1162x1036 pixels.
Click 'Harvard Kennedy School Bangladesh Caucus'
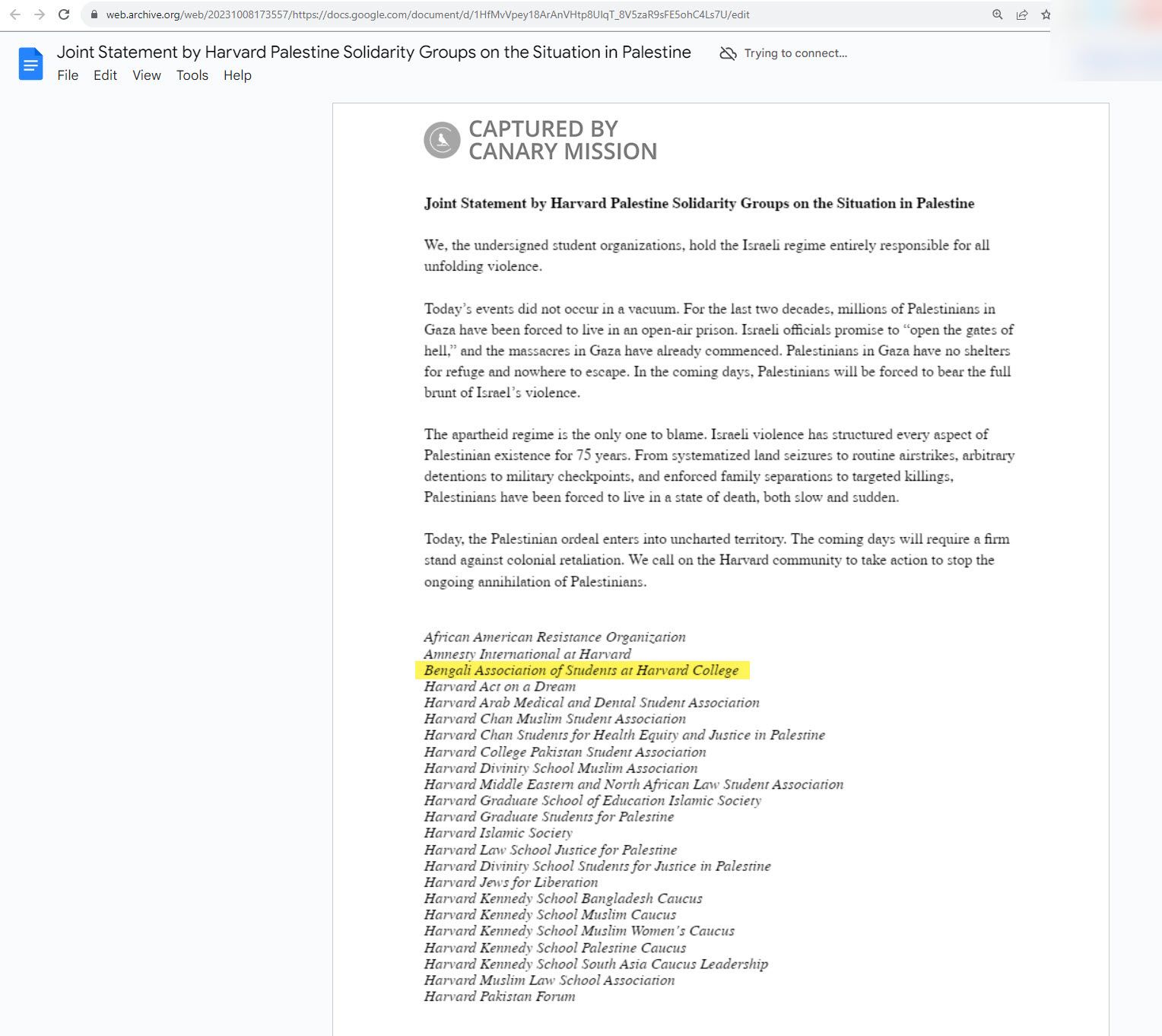(564, 898)
